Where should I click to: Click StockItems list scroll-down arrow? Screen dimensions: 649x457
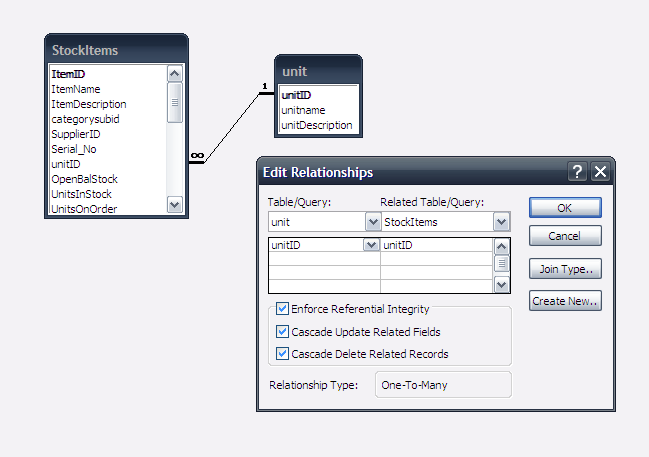tap(175, 204)
